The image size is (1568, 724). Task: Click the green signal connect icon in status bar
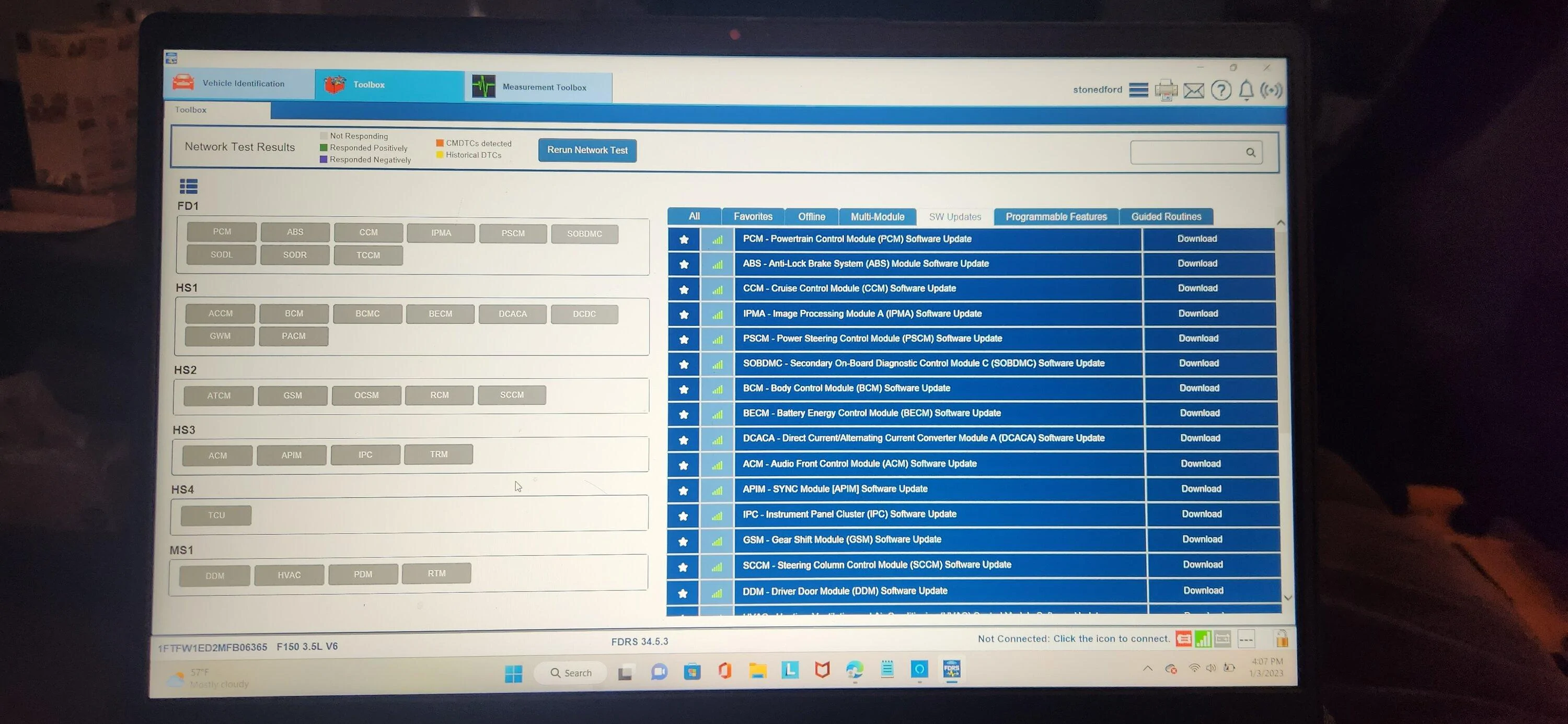click(x=1203, y=638)
